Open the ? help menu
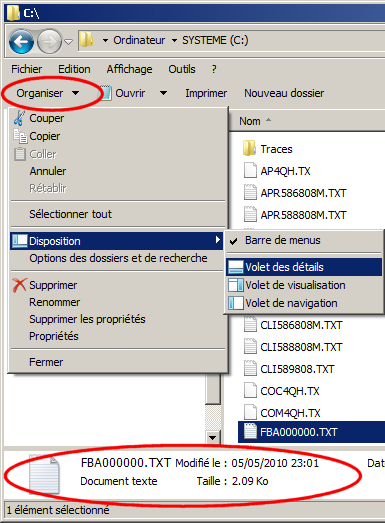385x523 pixels. point(214,69)
